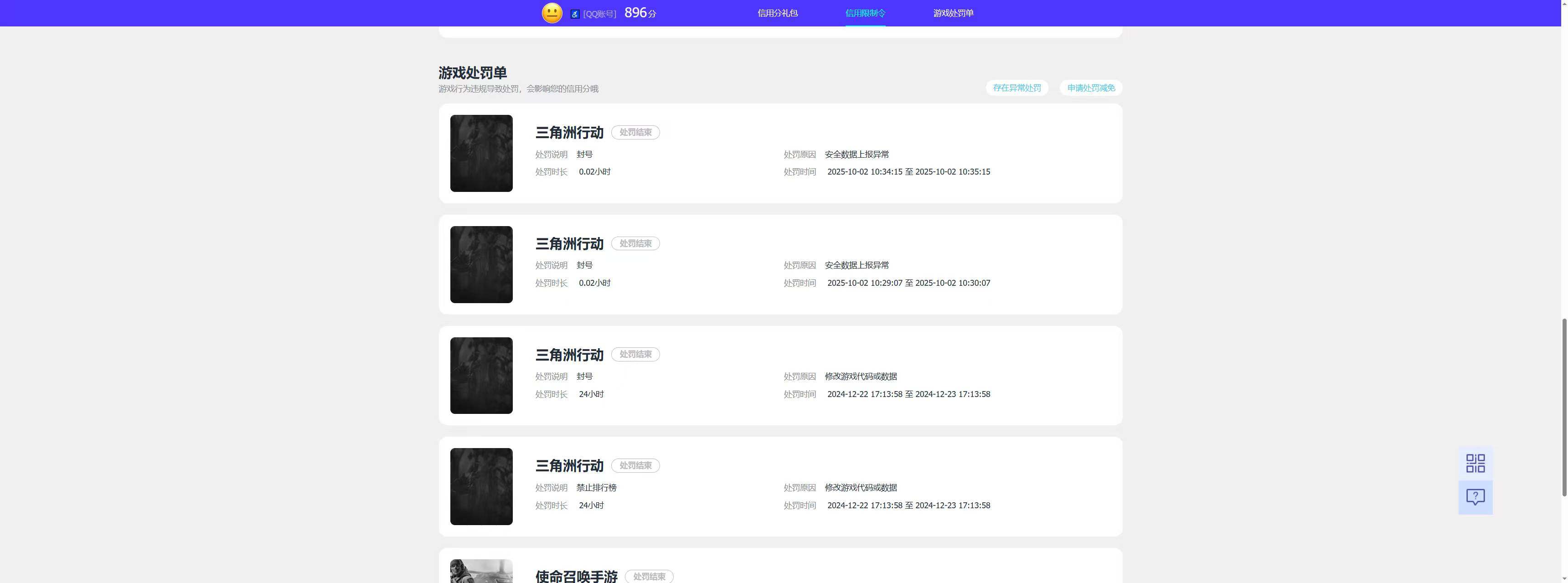Open the 使命召唤手游 game thumbnail
The height and width of the screenshot is (583, 1568).
[481, 571]
